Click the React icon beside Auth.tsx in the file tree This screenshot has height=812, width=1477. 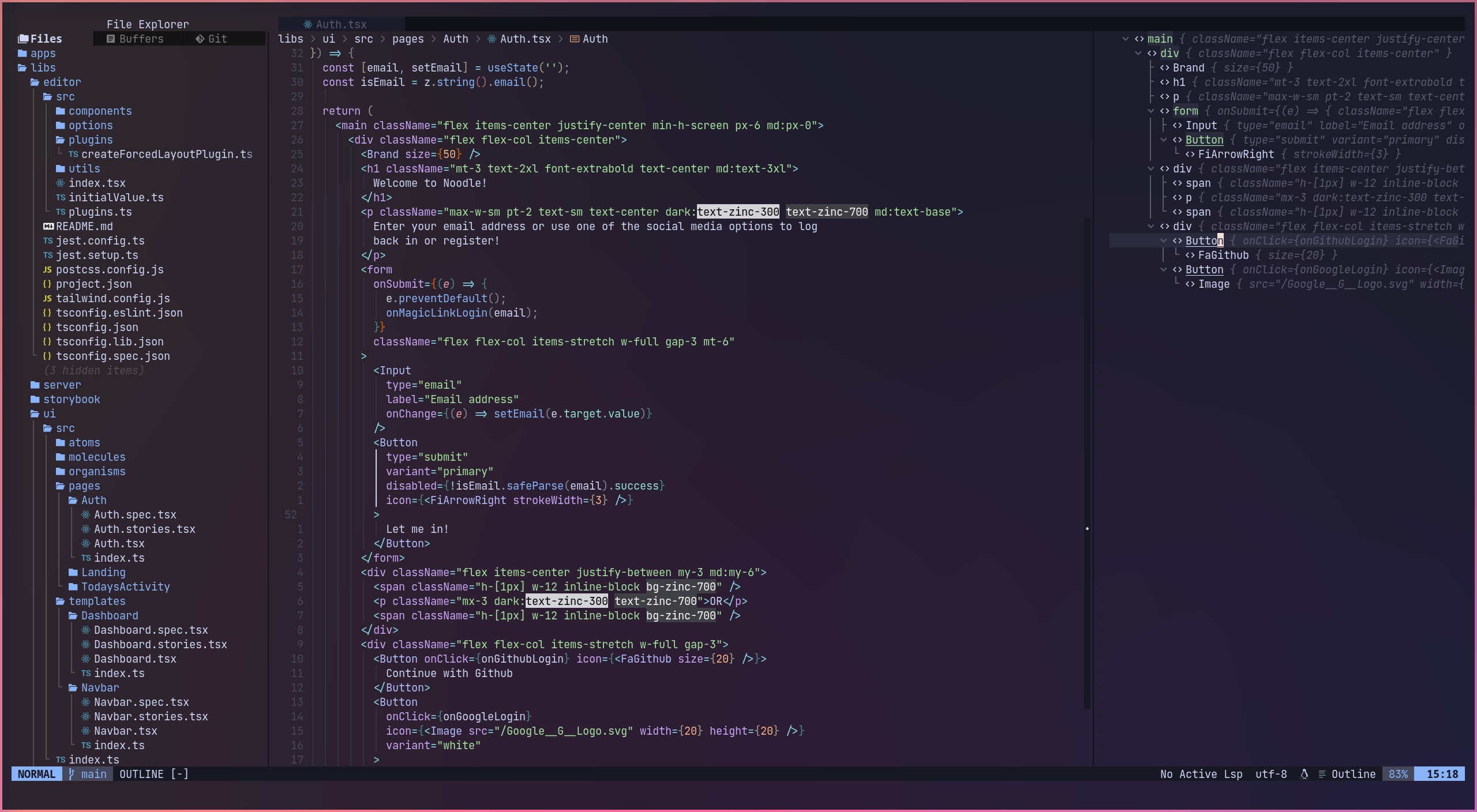(85, 543)
